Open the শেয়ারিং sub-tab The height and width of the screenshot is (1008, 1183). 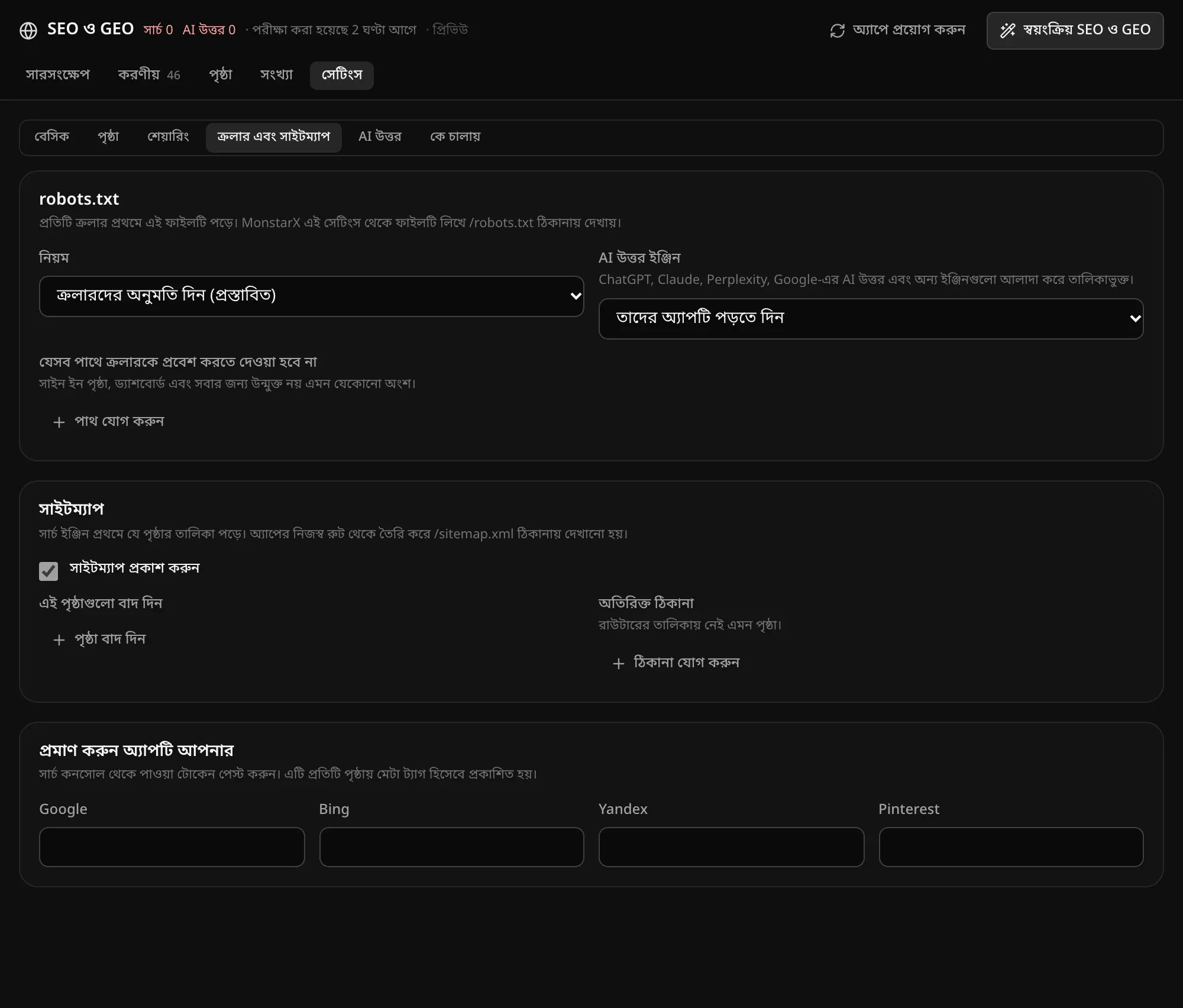(x=168, y=137)
